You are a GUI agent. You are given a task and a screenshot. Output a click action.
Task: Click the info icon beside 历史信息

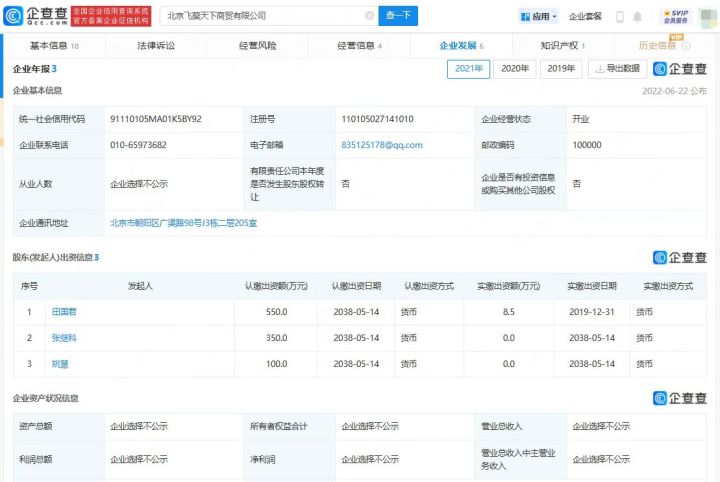(x=686, y=46)
